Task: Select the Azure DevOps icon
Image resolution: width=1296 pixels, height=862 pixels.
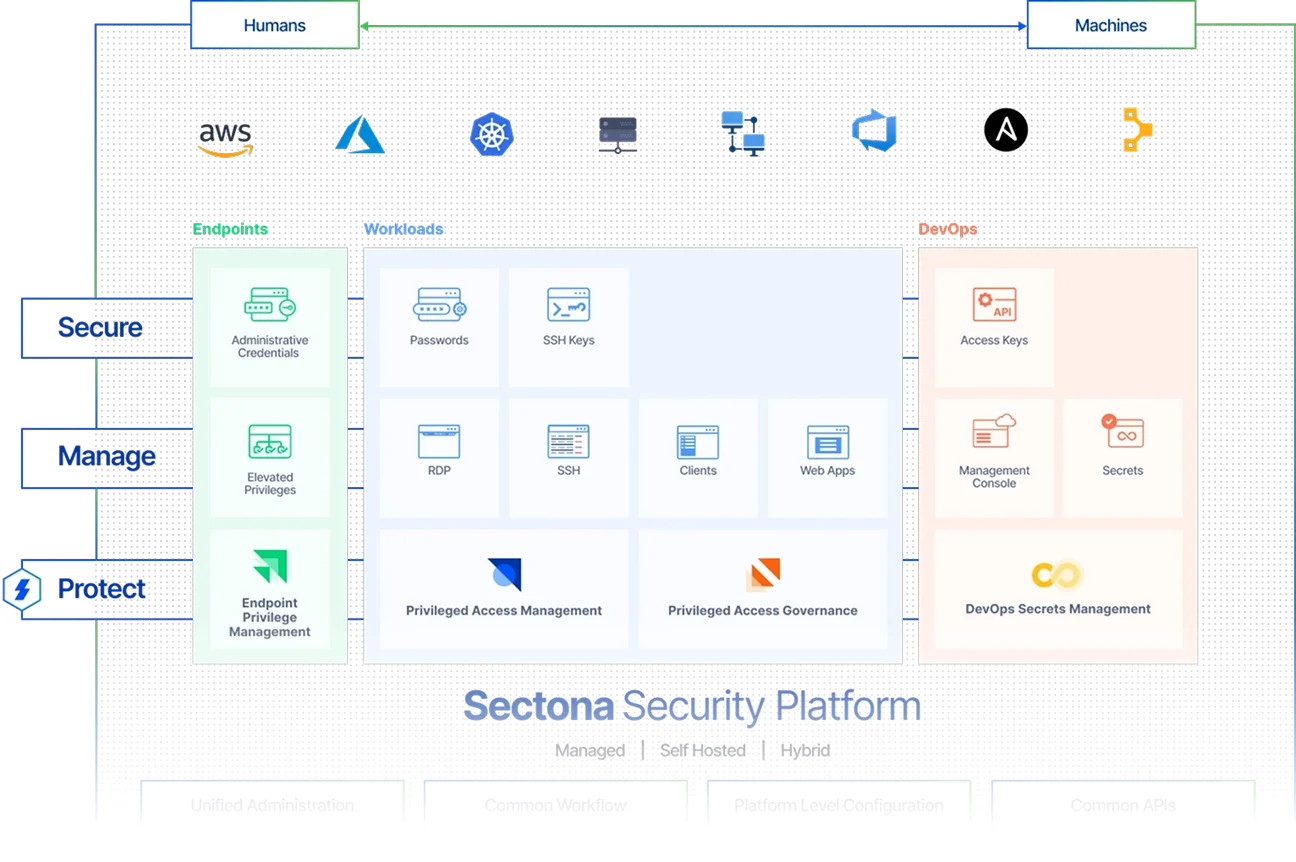Action: click(874, 132)
